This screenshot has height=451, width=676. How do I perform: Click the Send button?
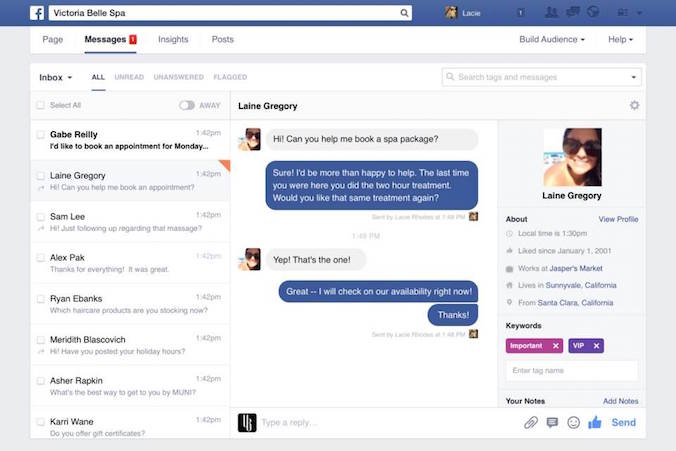click(x=623, y=423)
